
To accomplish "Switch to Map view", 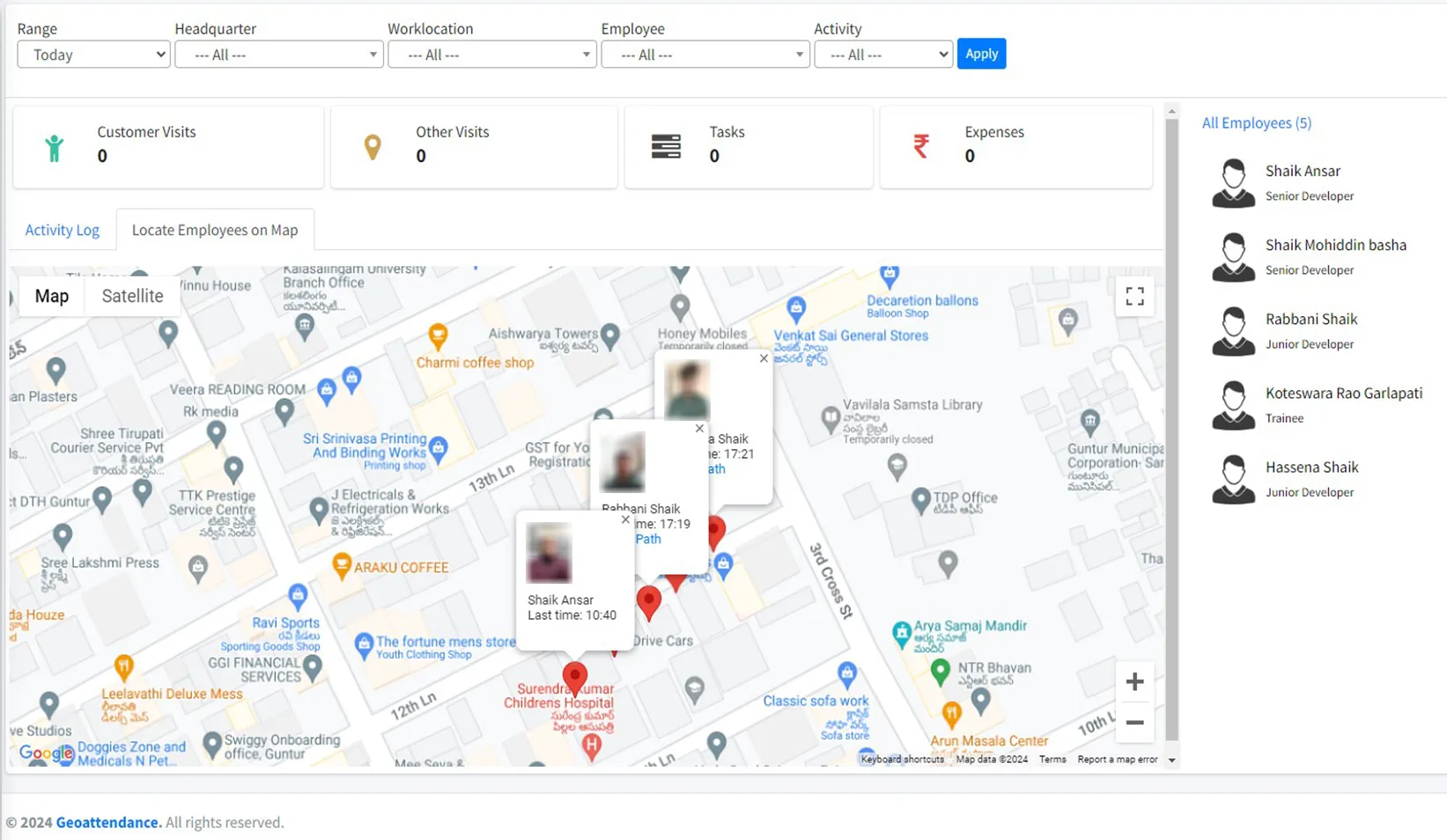I will [x=50, y=296].
